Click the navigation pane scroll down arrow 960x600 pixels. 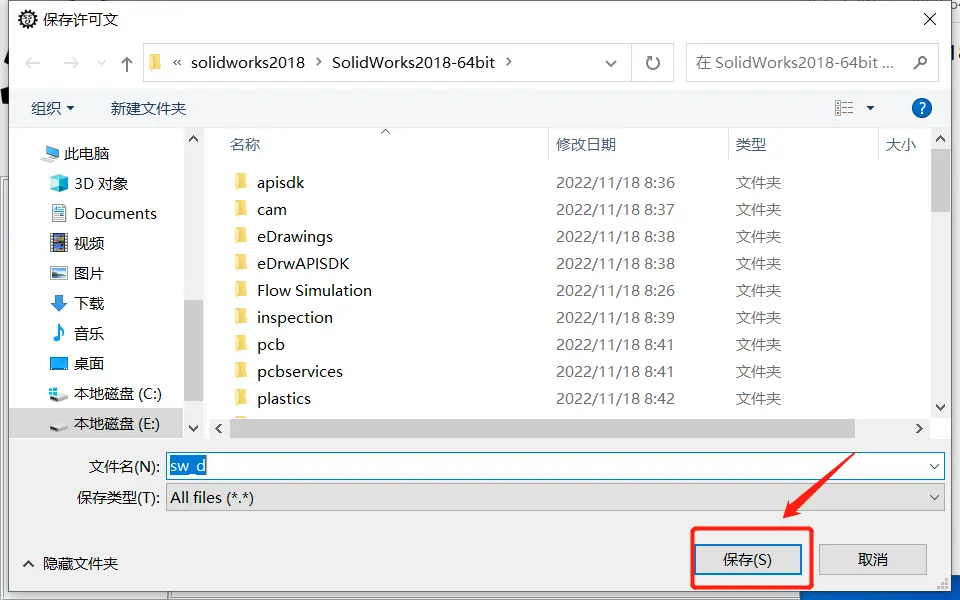[x=193, y=428]
